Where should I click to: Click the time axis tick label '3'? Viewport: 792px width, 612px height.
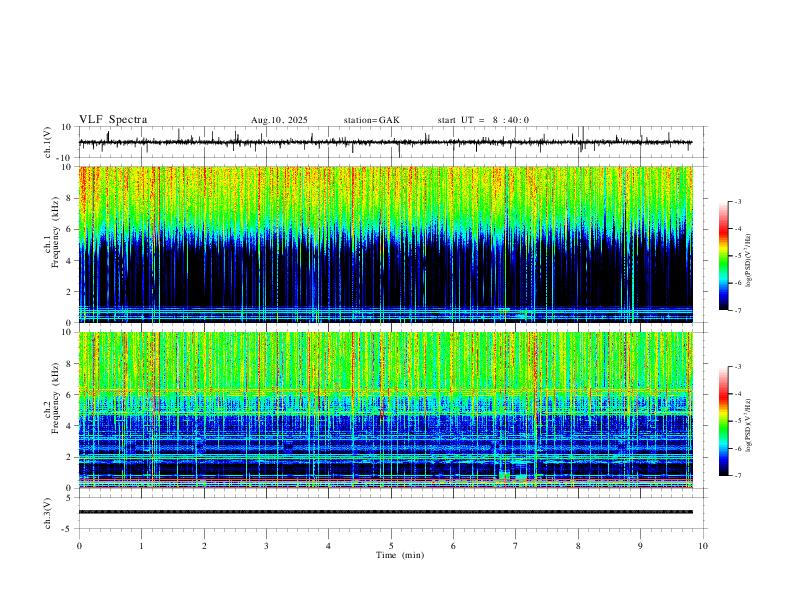coord(266,546)
